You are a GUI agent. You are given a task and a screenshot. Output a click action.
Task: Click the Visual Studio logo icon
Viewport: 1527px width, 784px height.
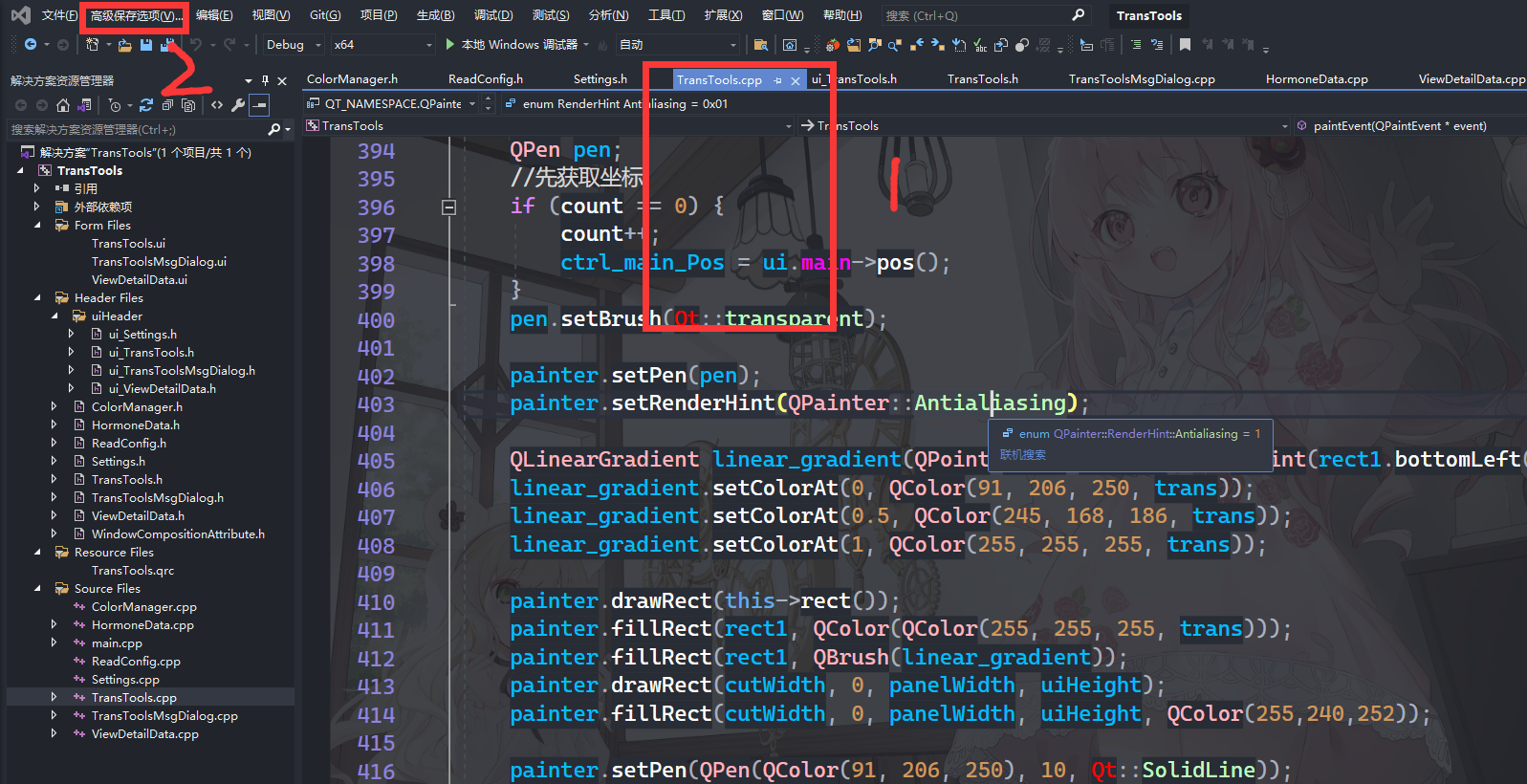pyautogui.click(x=20, y=15)
